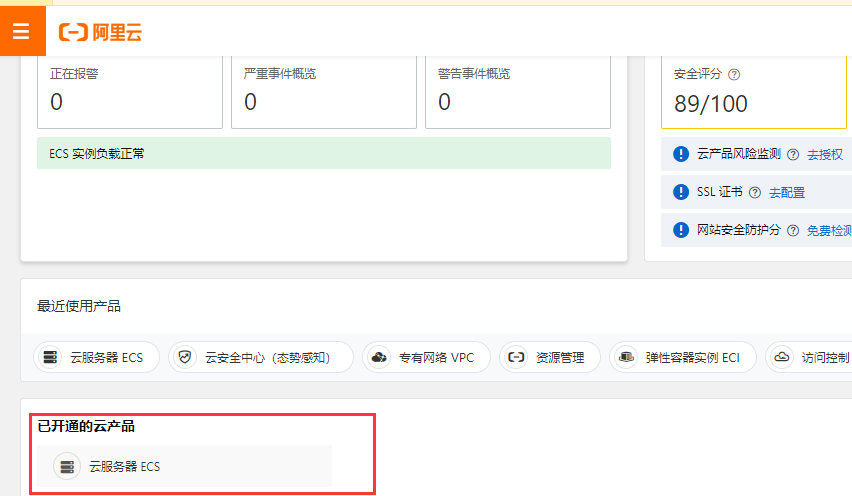Click help icon next to SSL 证书
The image size is (852, 496).
[x=755, y=192]
